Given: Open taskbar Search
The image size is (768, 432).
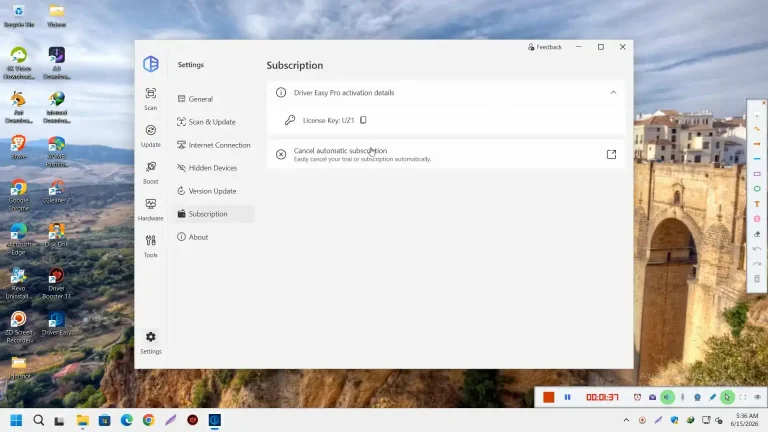Looking at the screenshot, I should 38,420.
